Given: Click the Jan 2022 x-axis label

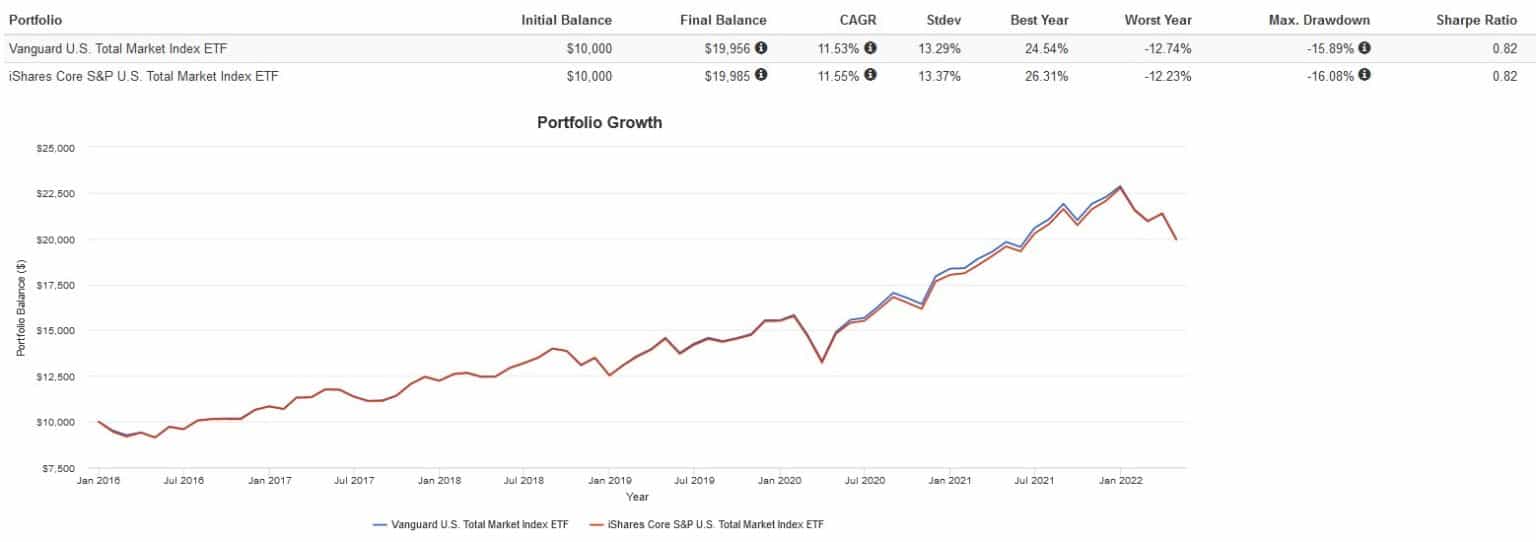Looking at the screenshot, I should [x=1120, y=481].
